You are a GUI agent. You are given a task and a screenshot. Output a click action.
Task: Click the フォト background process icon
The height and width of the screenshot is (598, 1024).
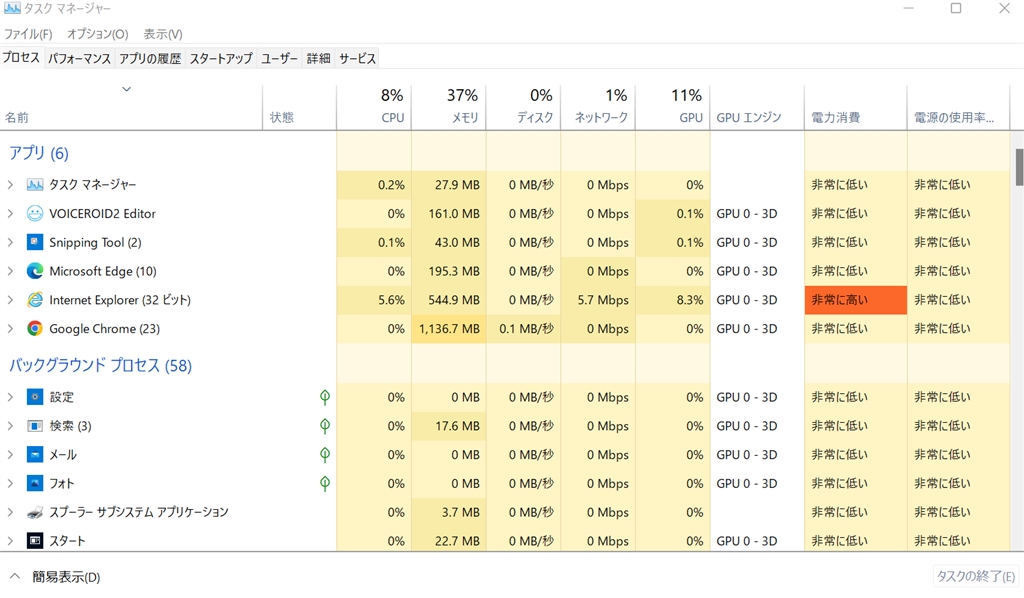pos(35,484)
